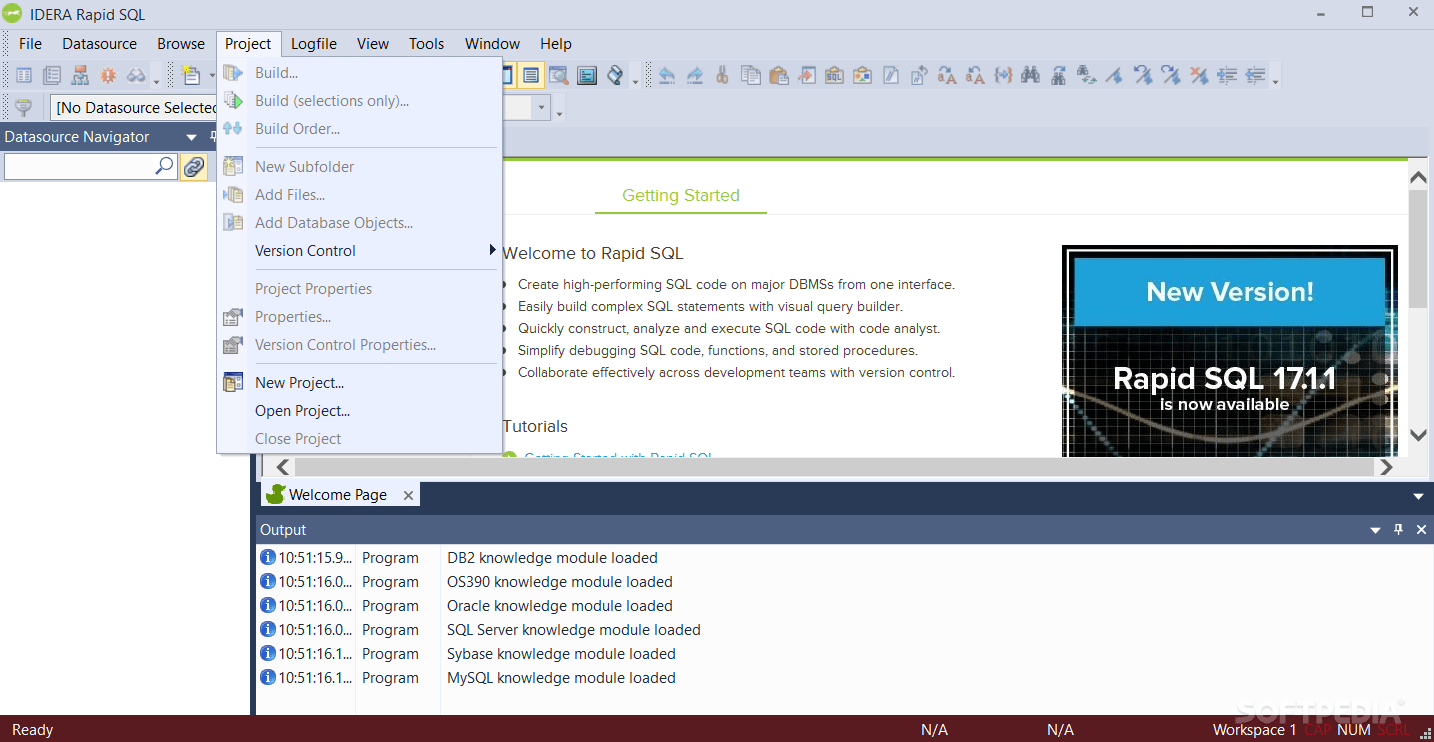Click the Copy documents icon

tap(750, 75)
